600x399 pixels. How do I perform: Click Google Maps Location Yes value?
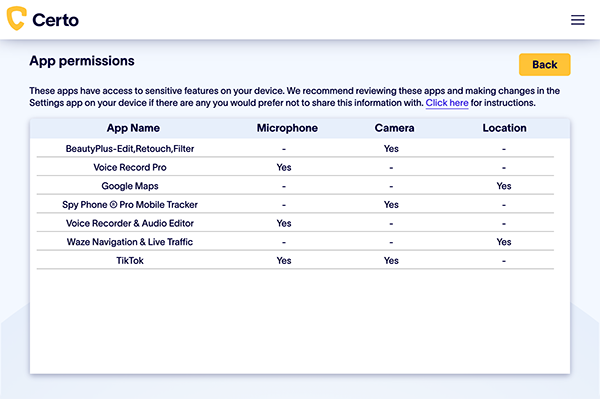pos(504,186)
